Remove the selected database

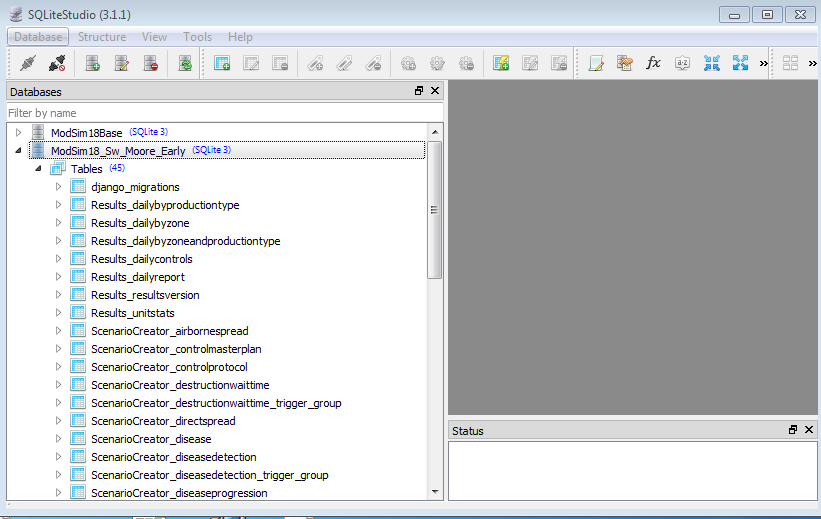coord(151,64)
